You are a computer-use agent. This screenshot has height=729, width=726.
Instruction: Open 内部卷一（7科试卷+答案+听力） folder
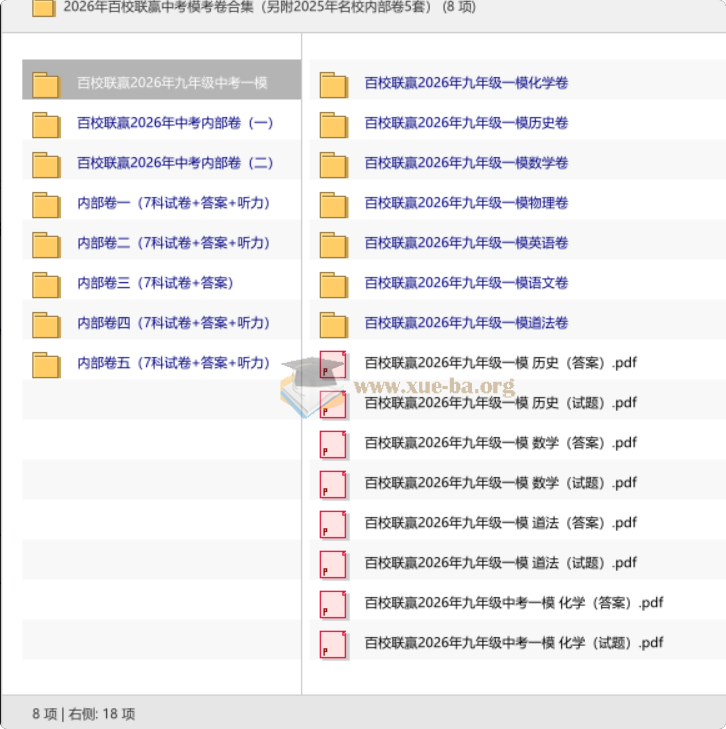[174, 203]
